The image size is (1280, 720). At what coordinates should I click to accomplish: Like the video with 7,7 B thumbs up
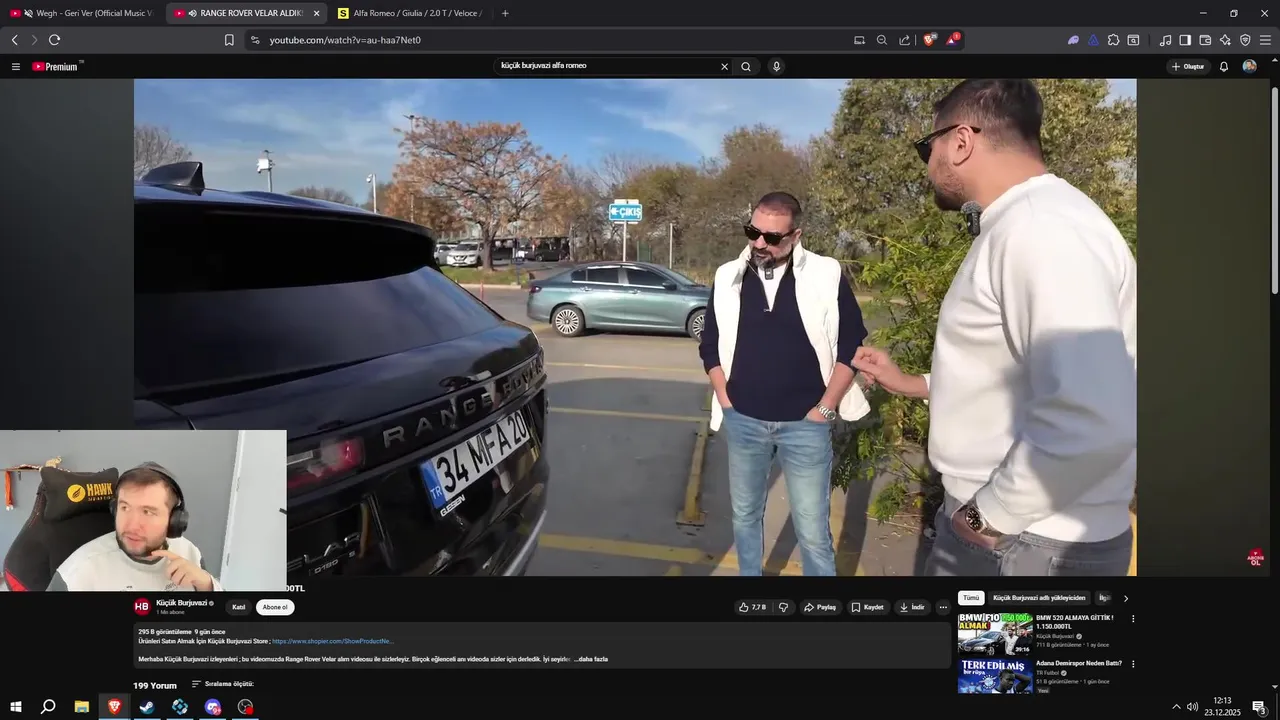coord(752,607)
